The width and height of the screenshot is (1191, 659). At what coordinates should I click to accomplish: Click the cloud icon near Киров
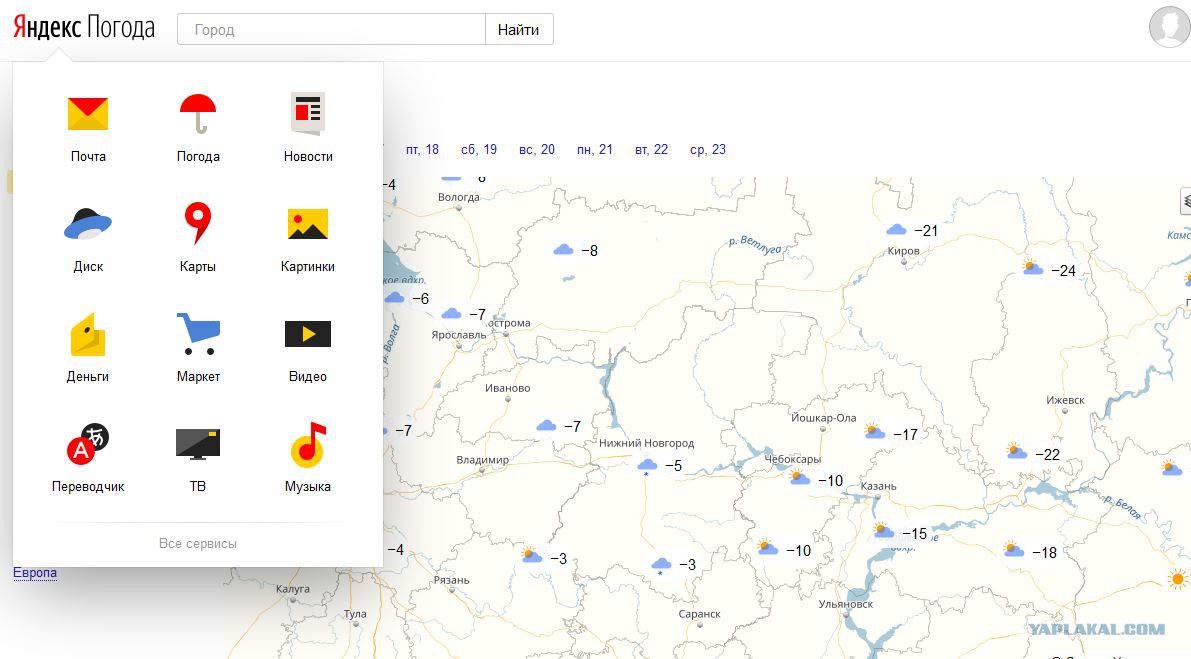[x=896, y=229]
